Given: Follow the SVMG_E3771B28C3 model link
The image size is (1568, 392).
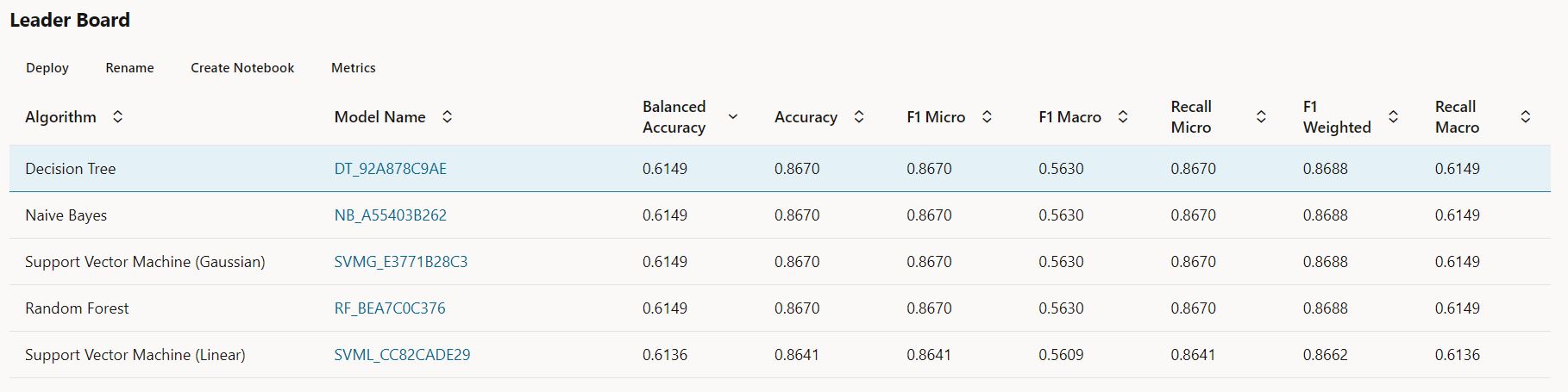Looking at the screenshot, I should [400, 262].
